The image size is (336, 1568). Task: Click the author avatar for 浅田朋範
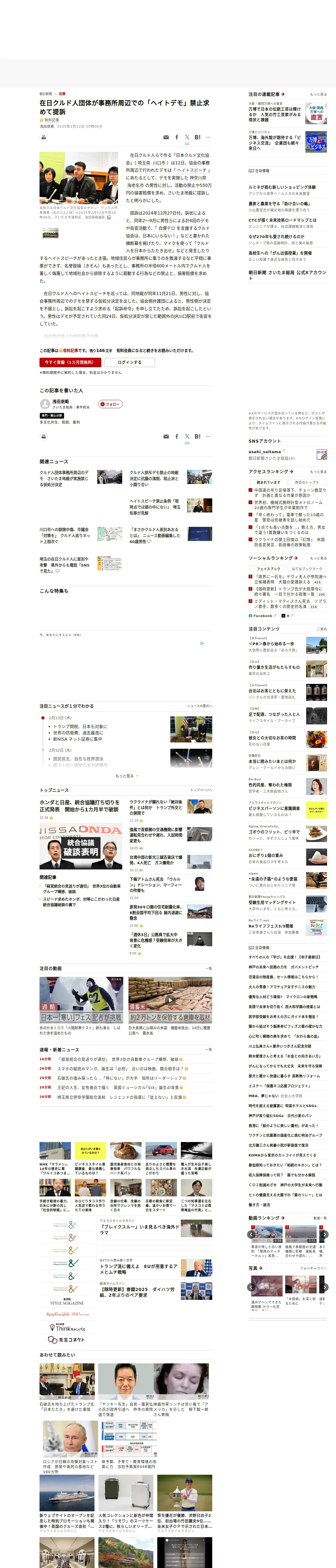[44, 404]
